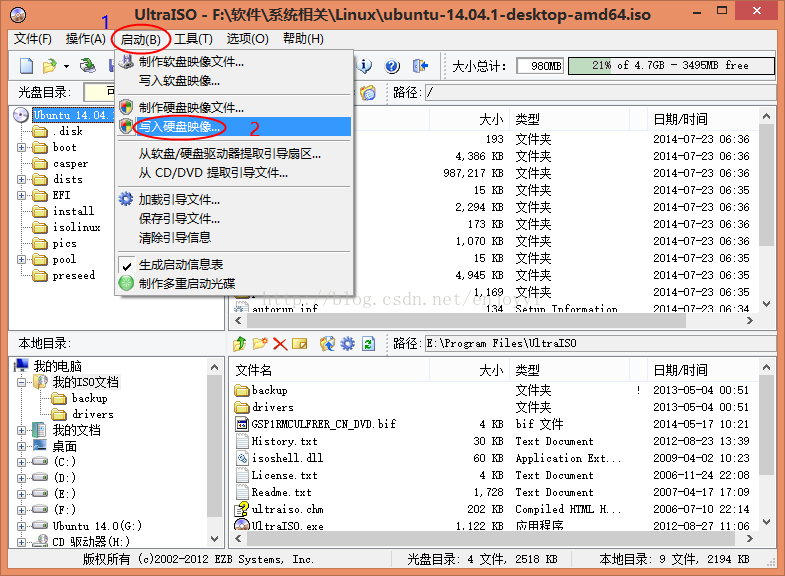Click the exit door icon in toolbar
This screenshot has height=576, width=785.
coord(420,66)
